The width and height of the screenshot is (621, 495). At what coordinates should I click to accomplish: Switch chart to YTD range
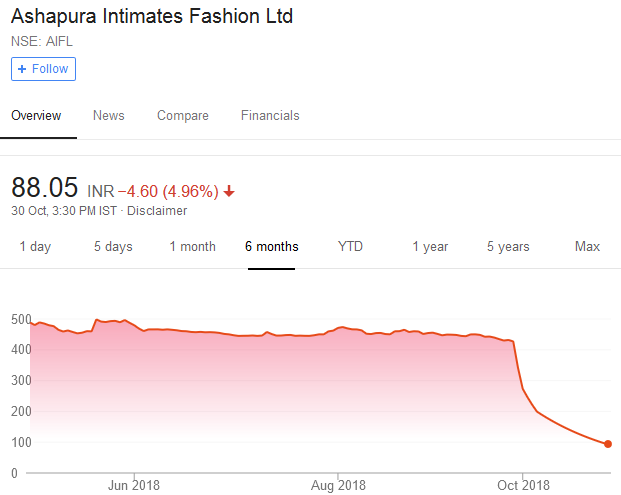click(350, 247)
